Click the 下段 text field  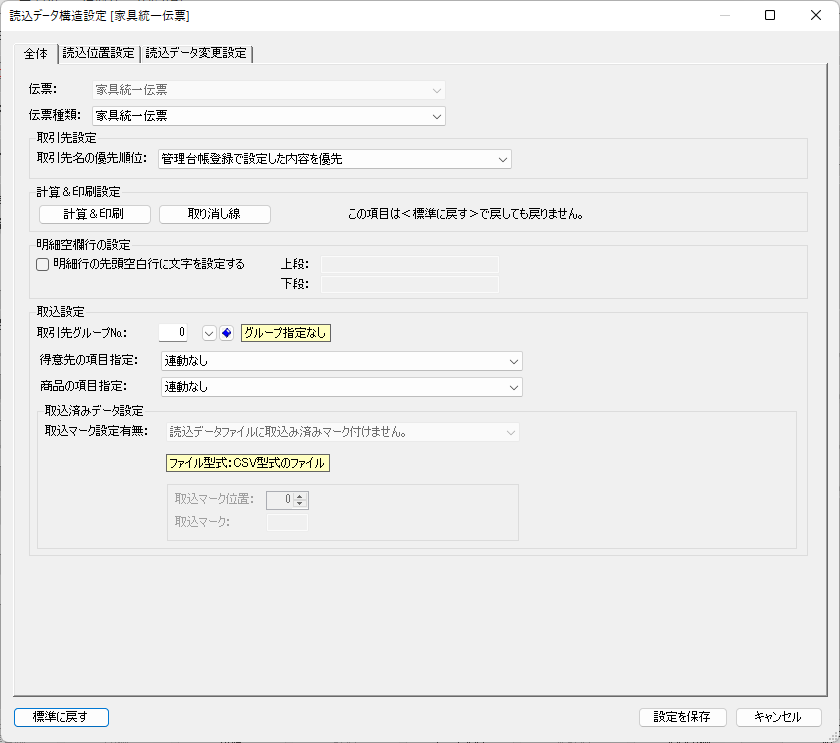click(x=410, y=284)
